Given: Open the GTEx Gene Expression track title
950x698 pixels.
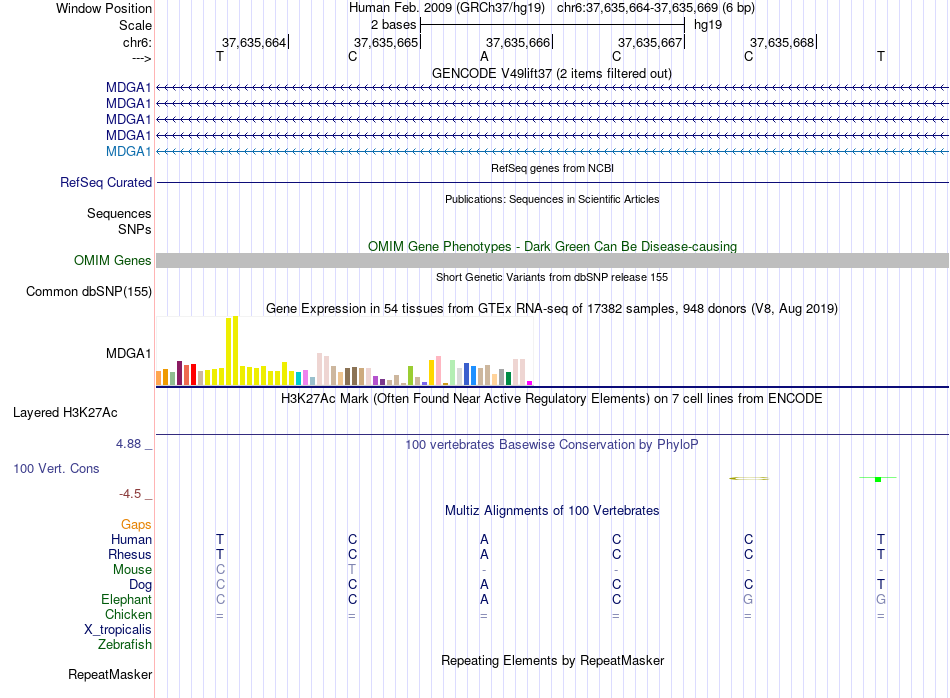Looking at the screenshot, I should [x=552, y=308].
